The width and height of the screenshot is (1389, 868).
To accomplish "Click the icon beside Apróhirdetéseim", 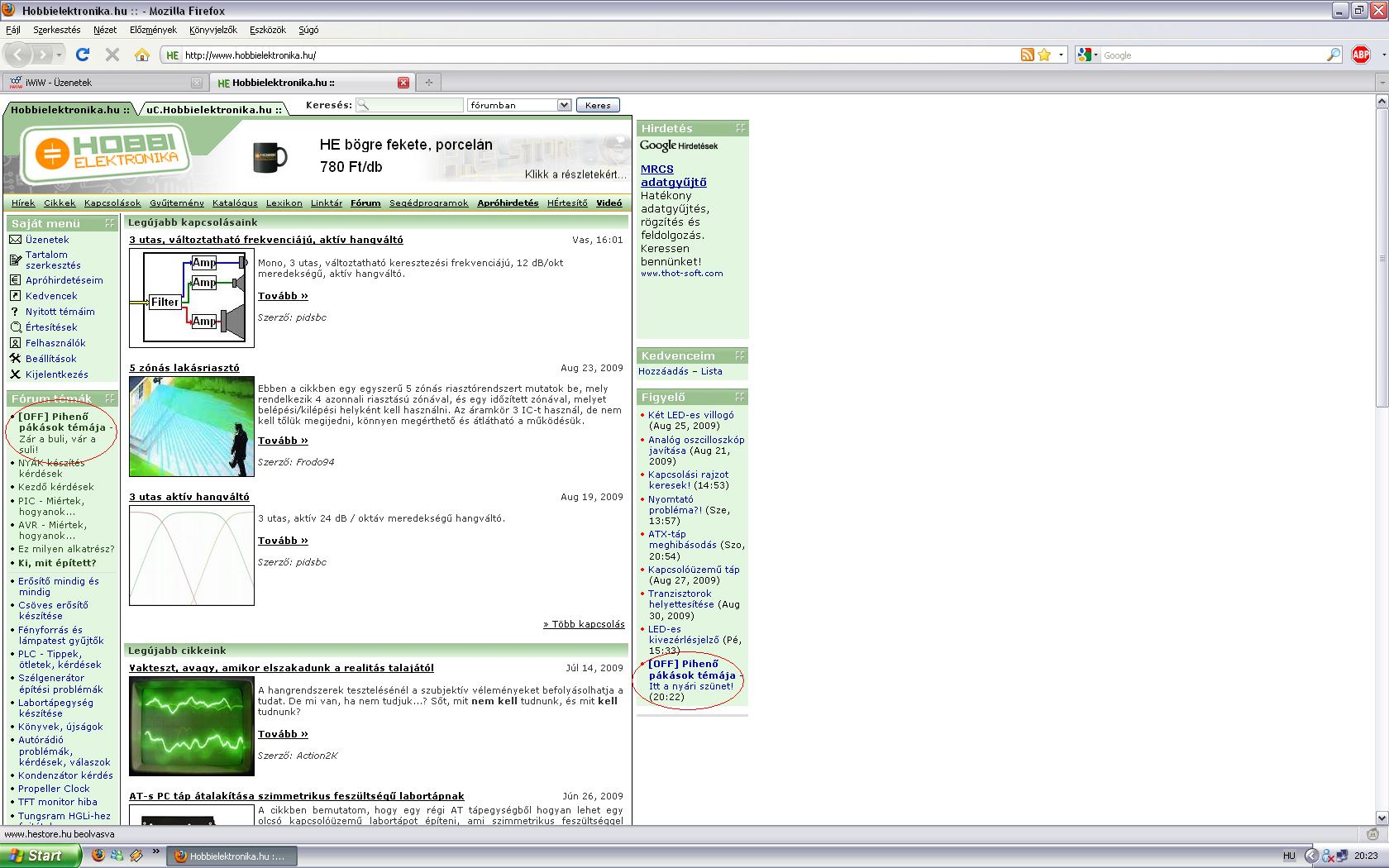I will [15, 280].
